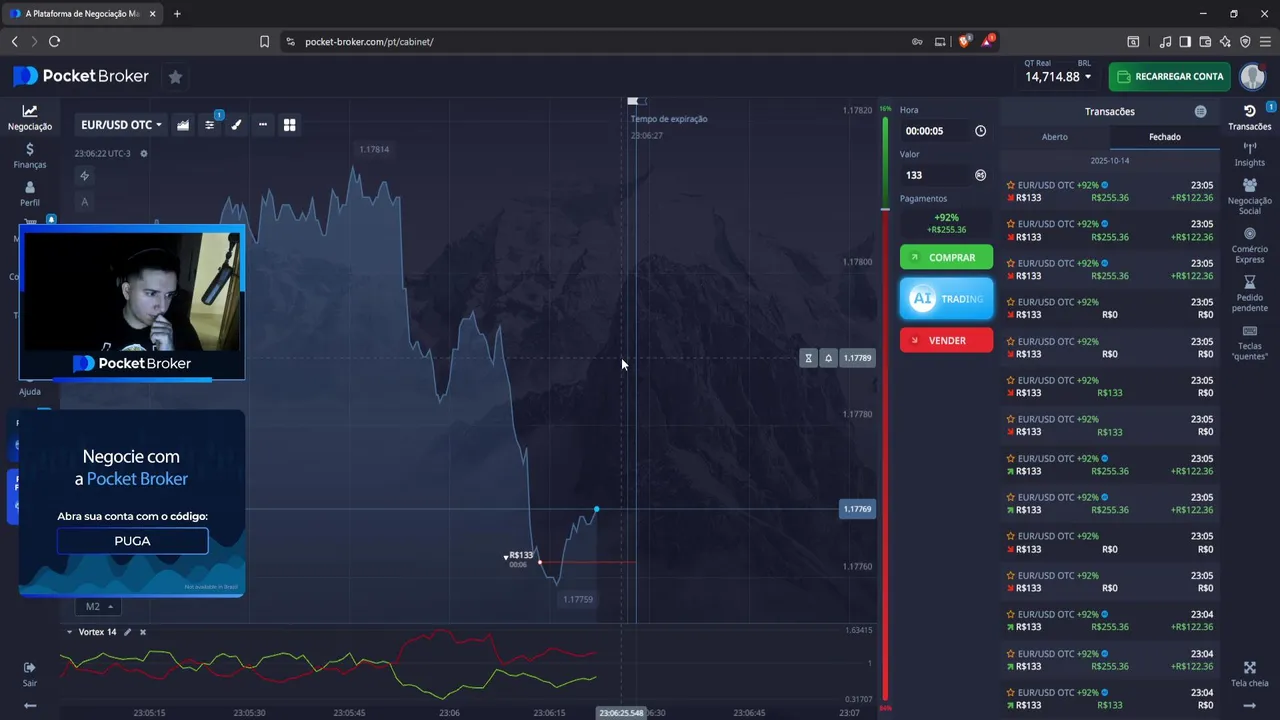This screenshot has height=720, width=1280.
Task: Open the Insights signal icon
Action: click(x=1250, y=154)
